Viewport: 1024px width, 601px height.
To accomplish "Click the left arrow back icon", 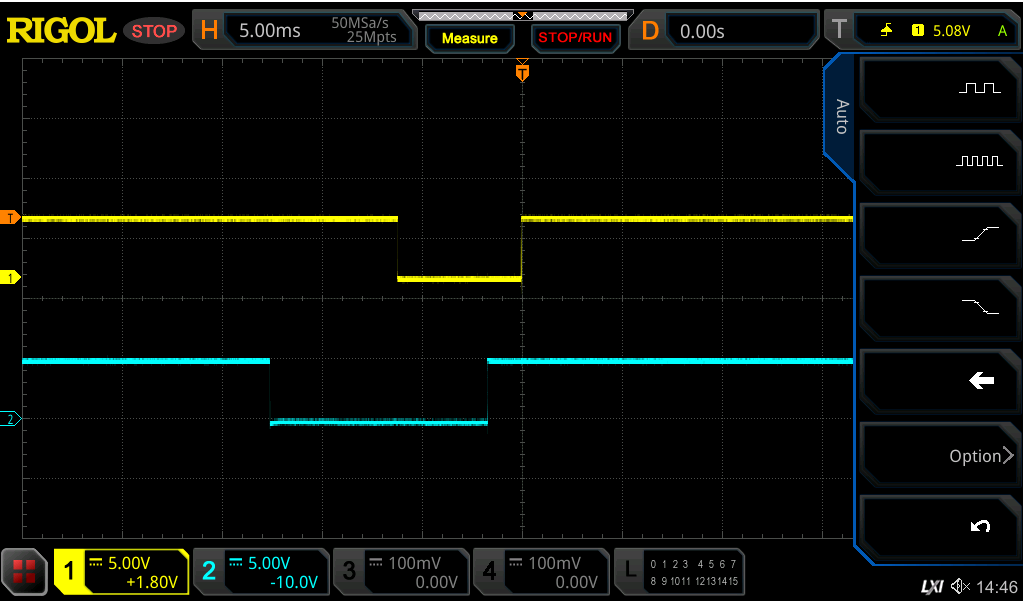I will 982,380.
